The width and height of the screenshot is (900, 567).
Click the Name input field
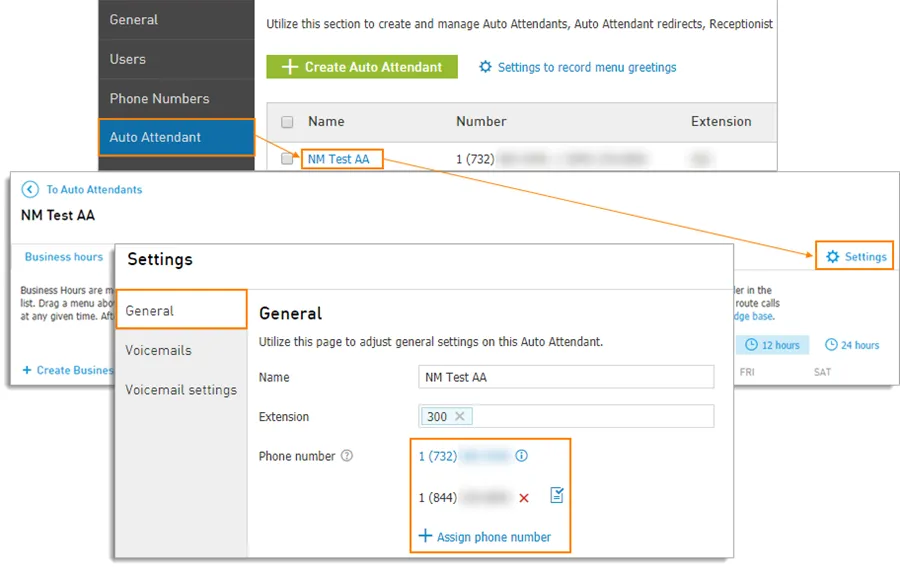[566, 377]
